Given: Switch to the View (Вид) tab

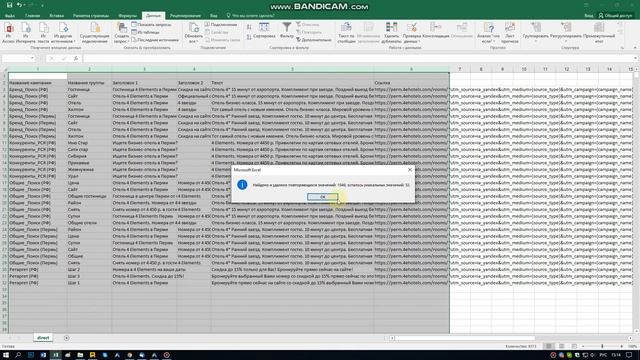Looking at the screenshot, I should [213, 16].
